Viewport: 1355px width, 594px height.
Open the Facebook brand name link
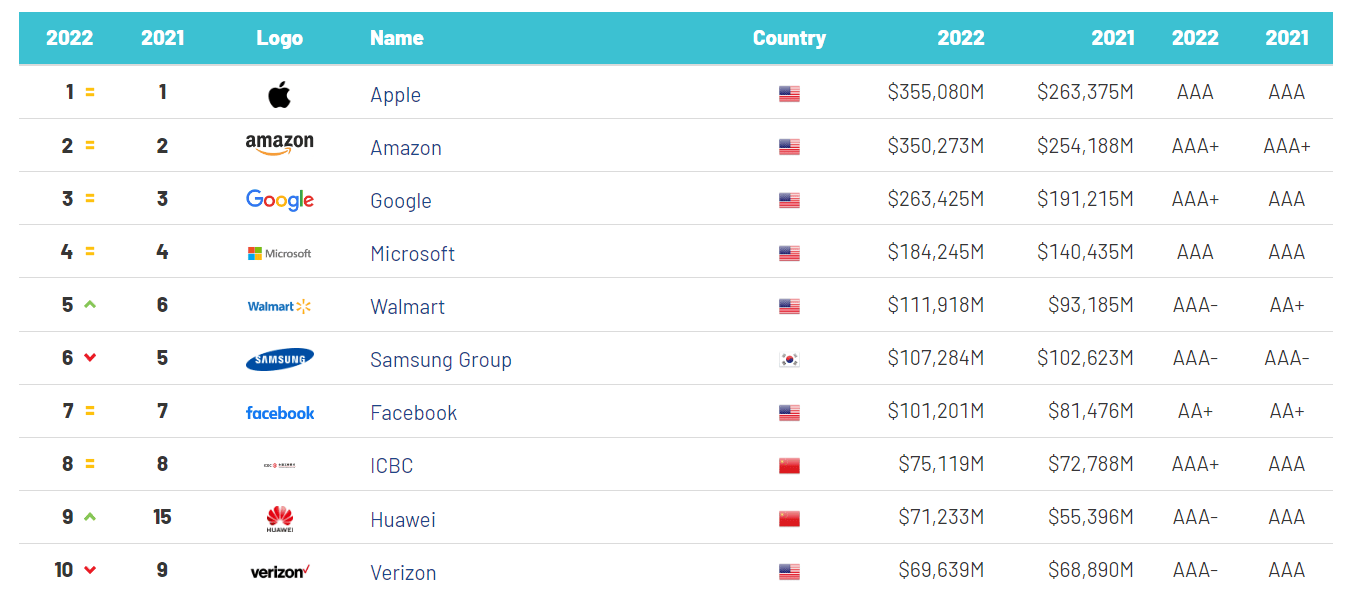[x=414, y=413]
